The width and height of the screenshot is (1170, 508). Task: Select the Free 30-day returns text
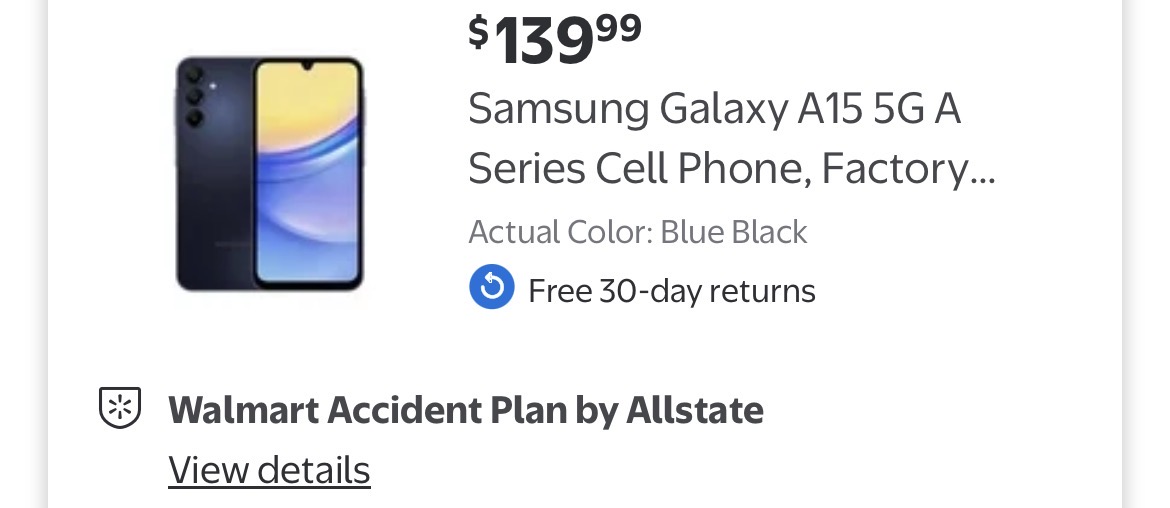[x=671, y=291]
